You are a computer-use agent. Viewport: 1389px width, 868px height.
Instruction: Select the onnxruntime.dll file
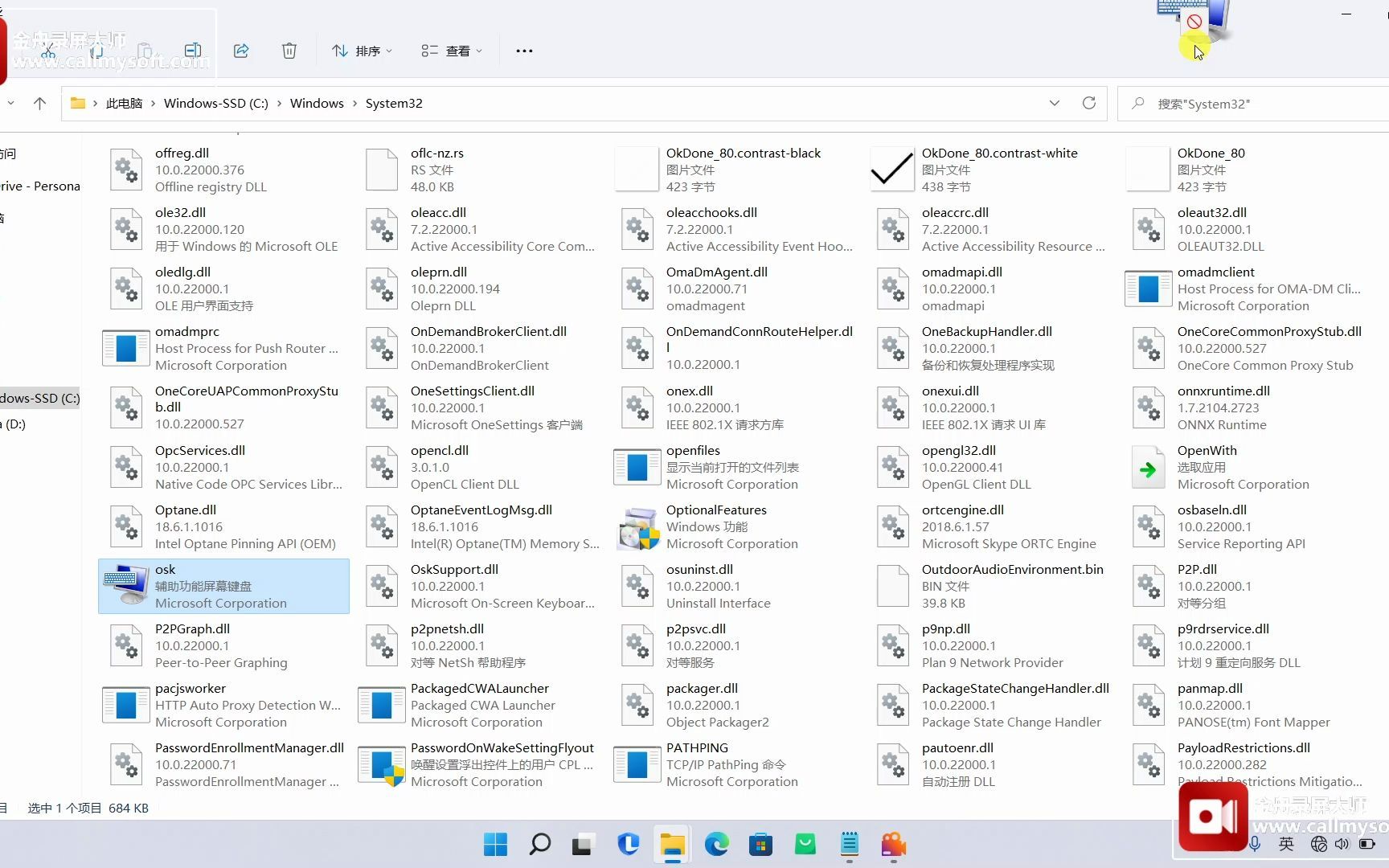[1246, 407]
